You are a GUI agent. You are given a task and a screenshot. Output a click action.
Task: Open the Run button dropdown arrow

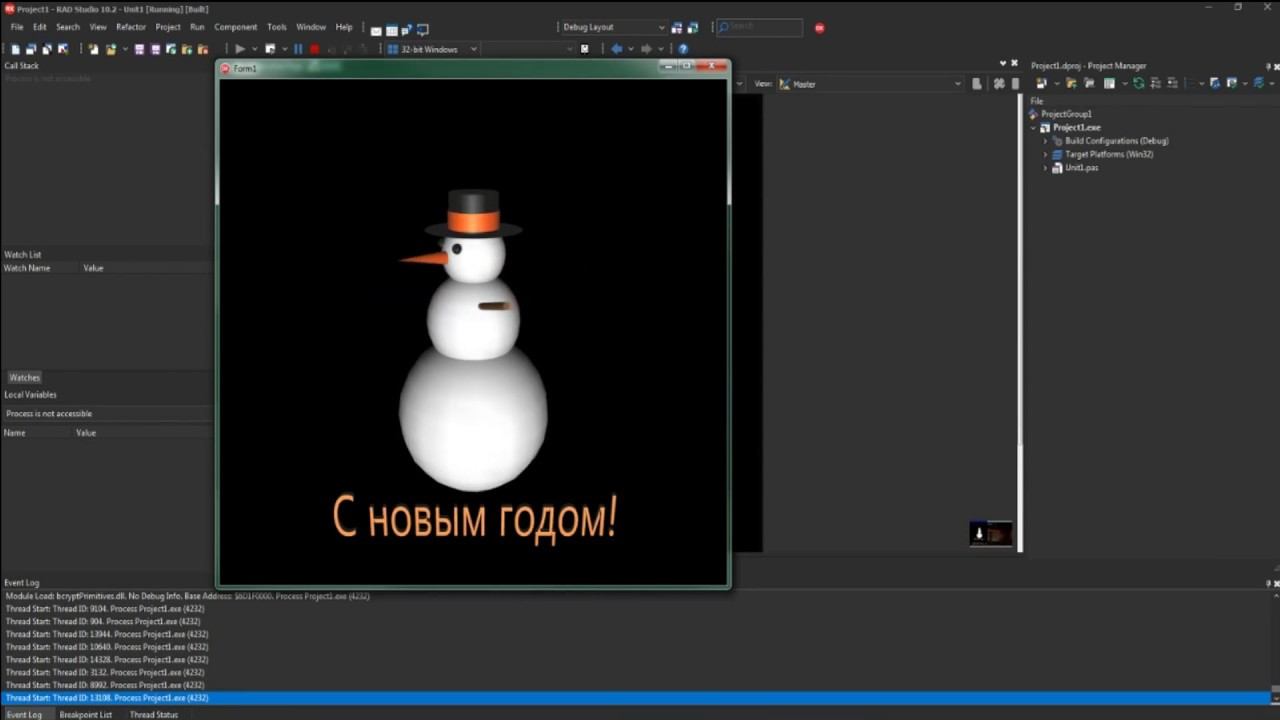click(254, 49)
